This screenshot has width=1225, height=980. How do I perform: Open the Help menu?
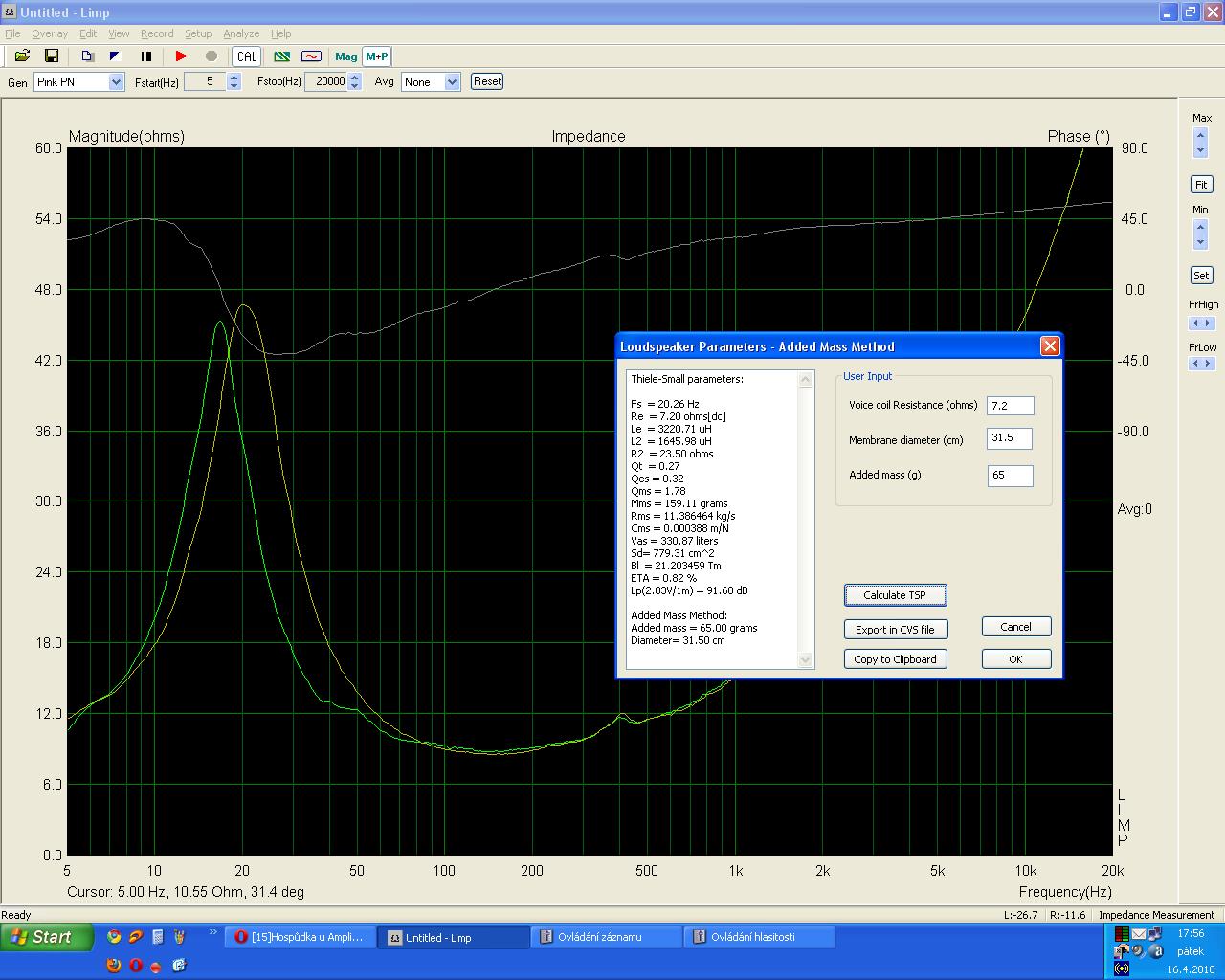click(x=280, y=33)
